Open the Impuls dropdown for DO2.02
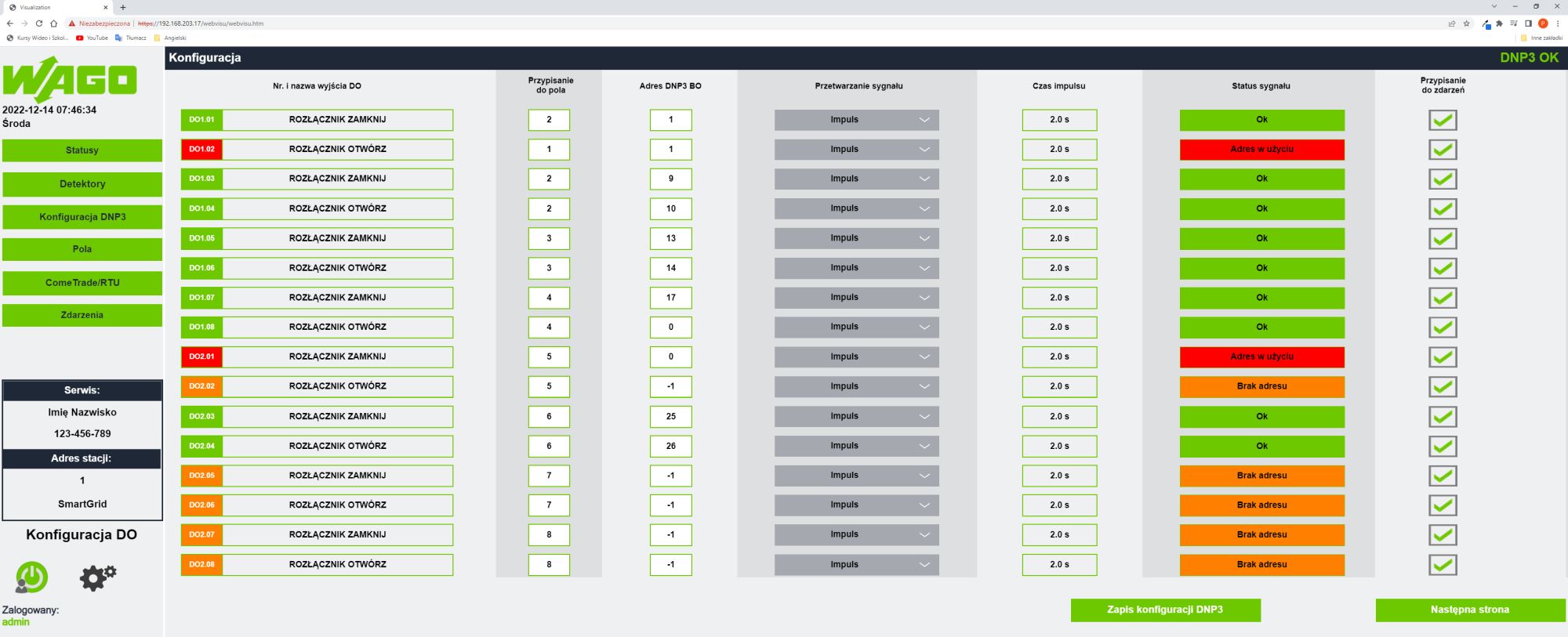The width and height of the screenshot is (1568, 637). pyautogui.click(x=856, y=386)
